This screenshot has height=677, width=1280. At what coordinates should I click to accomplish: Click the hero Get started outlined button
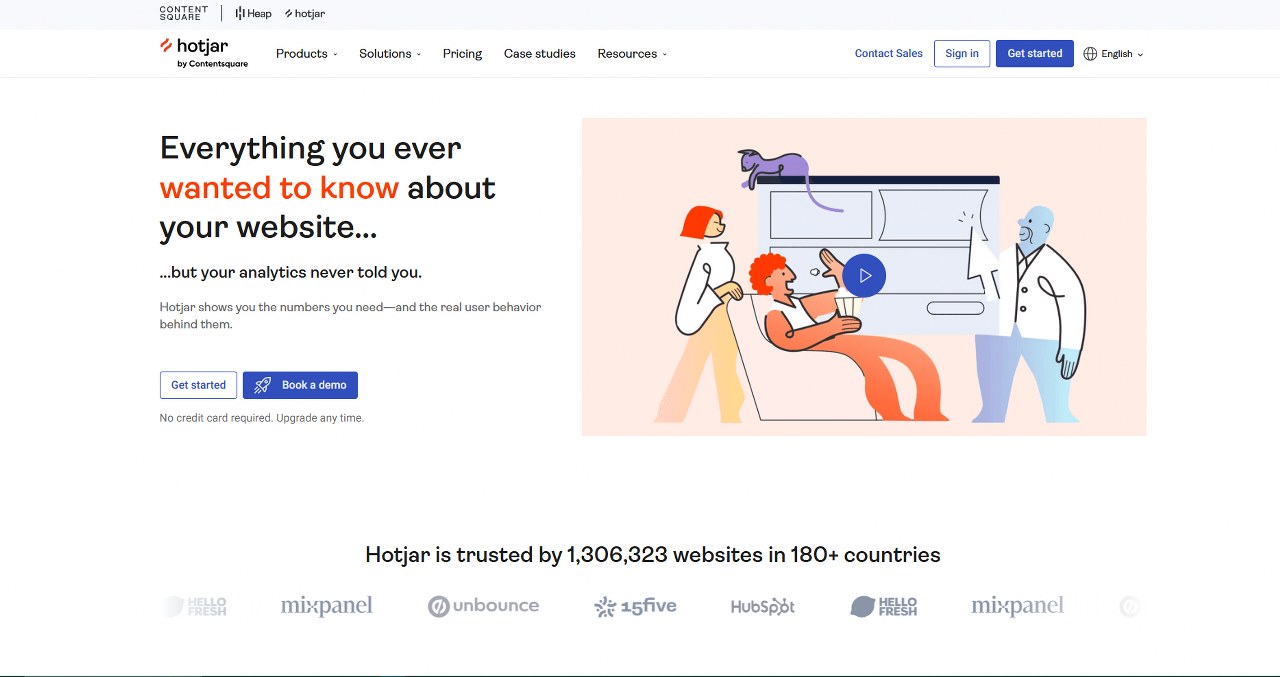[x=198, y=385]
